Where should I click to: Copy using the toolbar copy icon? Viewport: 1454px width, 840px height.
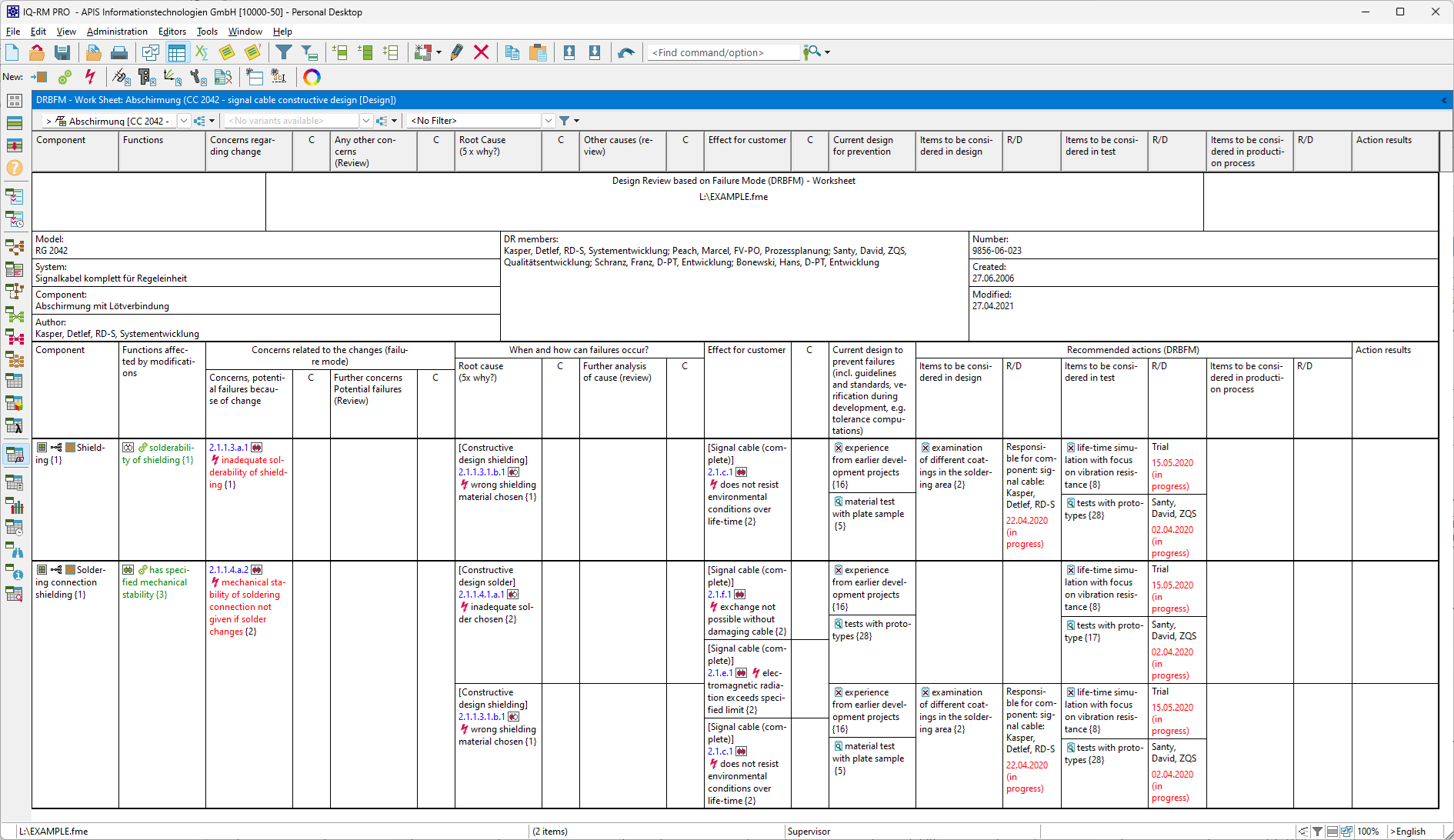coord(512,52)
